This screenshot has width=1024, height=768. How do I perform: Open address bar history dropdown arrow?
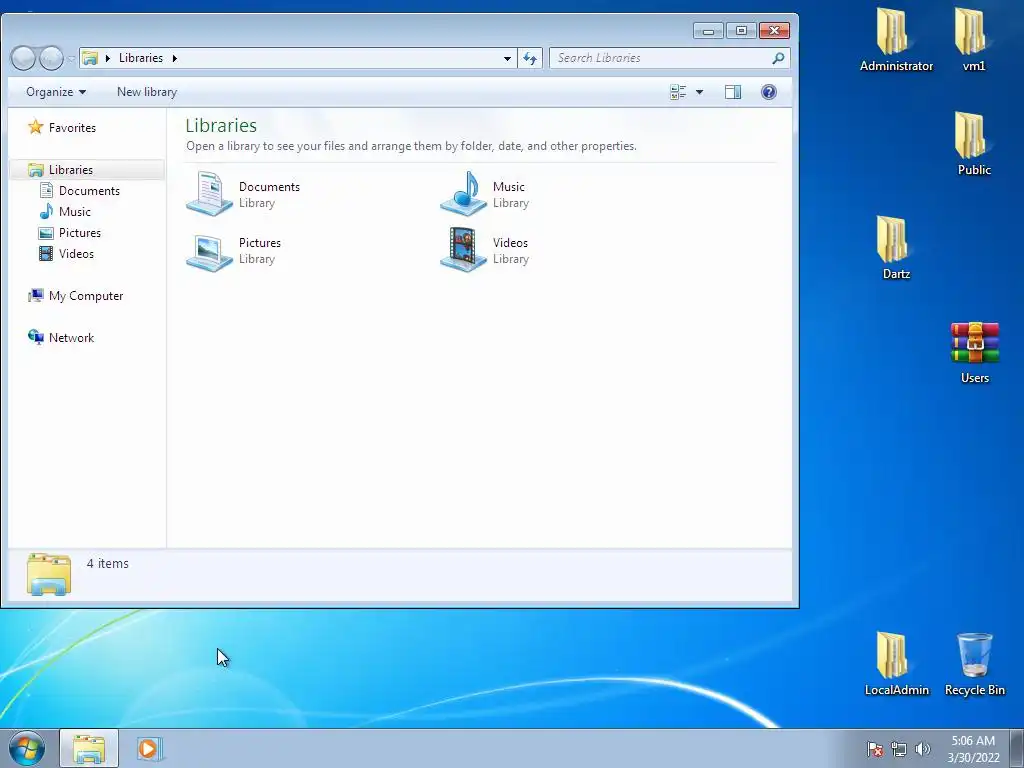click(x=507, y=58)
